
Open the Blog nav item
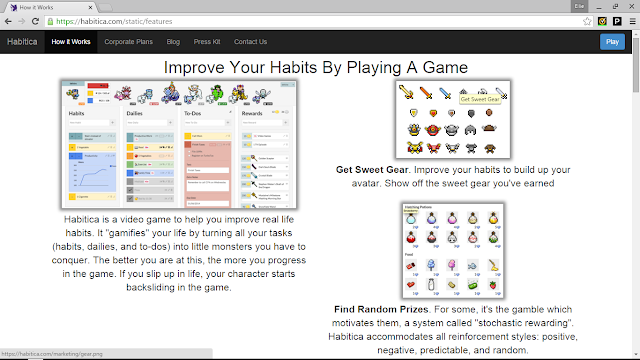173,42
